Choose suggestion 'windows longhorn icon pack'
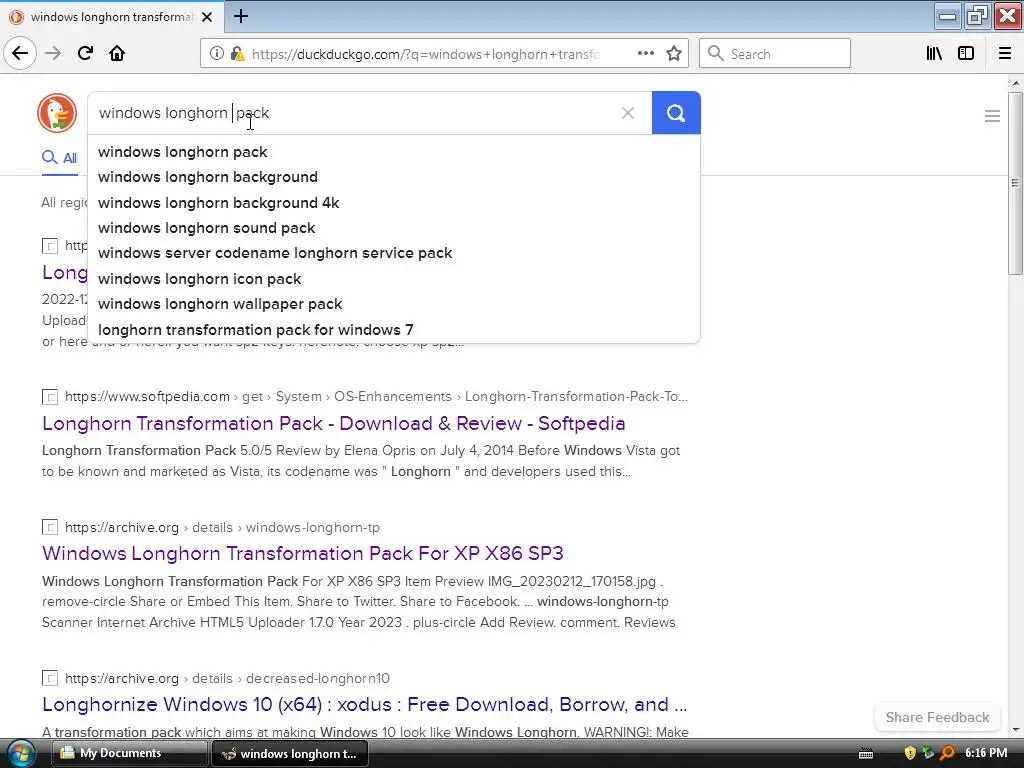 394,279
